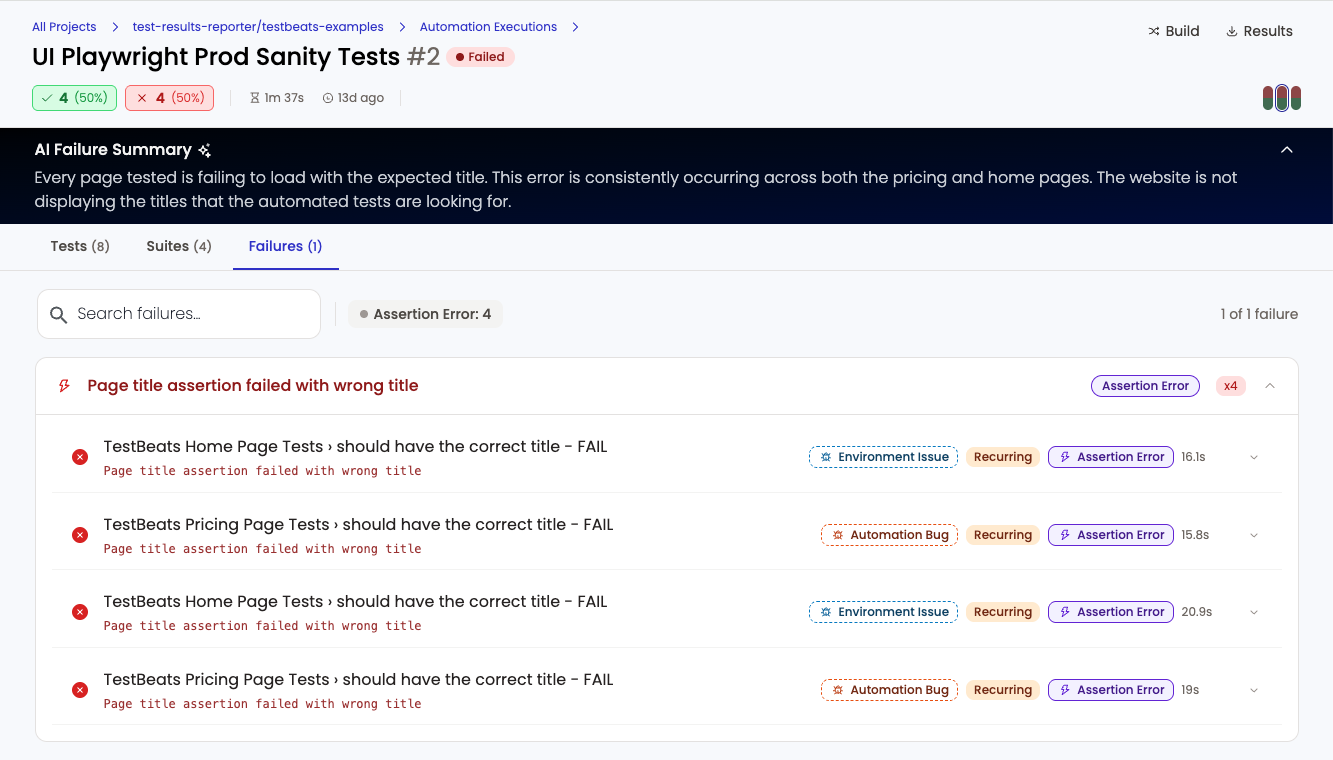Expand the first Home Page test row
Viewport: 1333px width, 760px height.
coord(1254,457)
